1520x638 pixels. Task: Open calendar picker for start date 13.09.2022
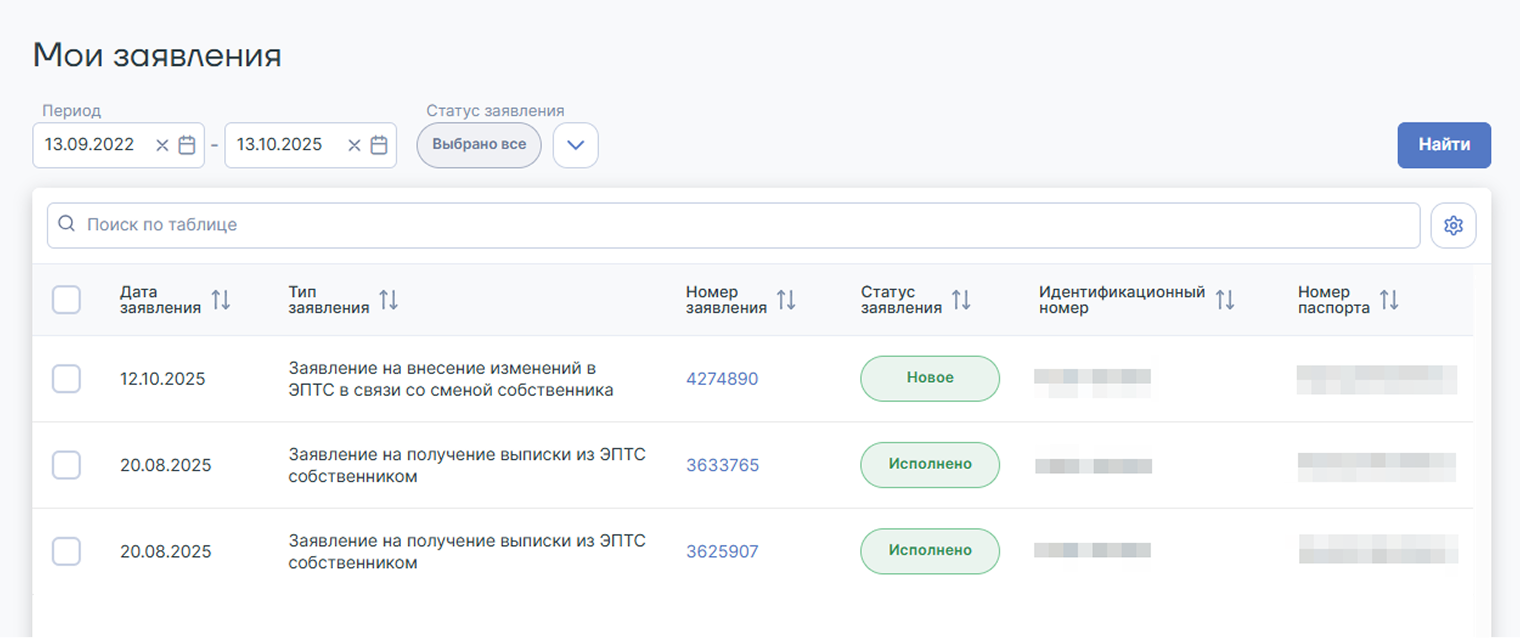click(x=186, y=145)
